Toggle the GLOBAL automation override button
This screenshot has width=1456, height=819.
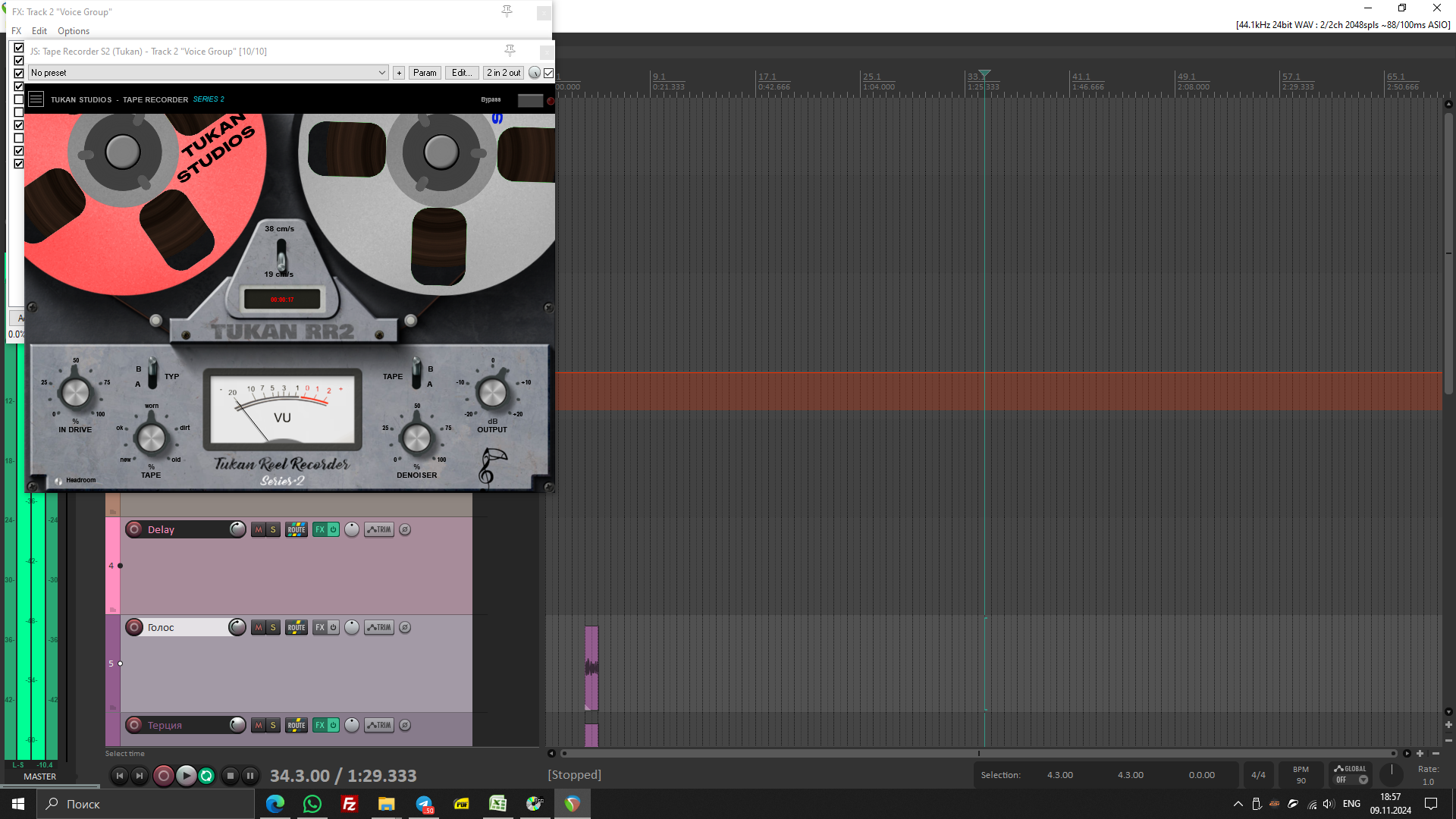point(1351,774)
